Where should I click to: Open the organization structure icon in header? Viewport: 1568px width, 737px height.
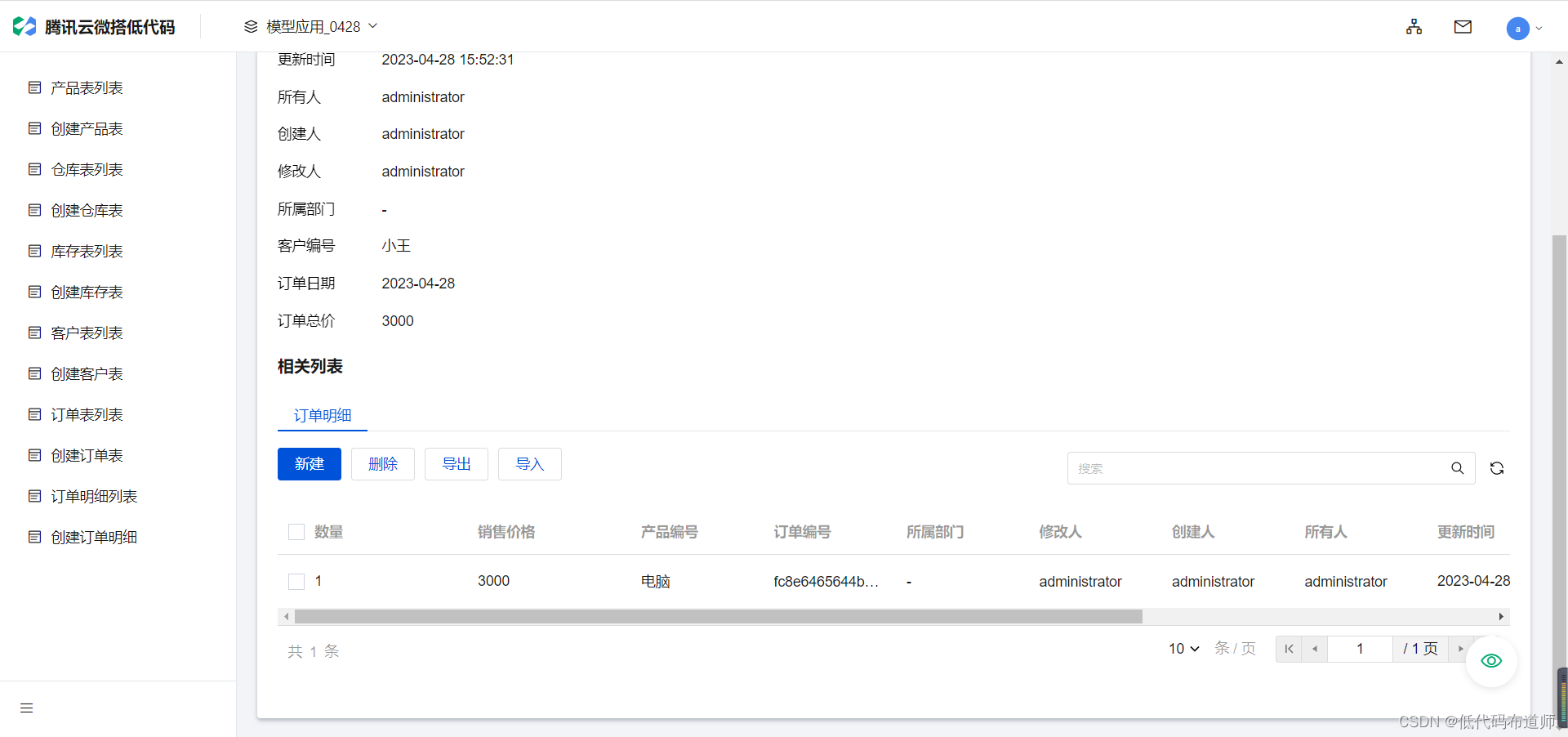(x=1414, y=27)
